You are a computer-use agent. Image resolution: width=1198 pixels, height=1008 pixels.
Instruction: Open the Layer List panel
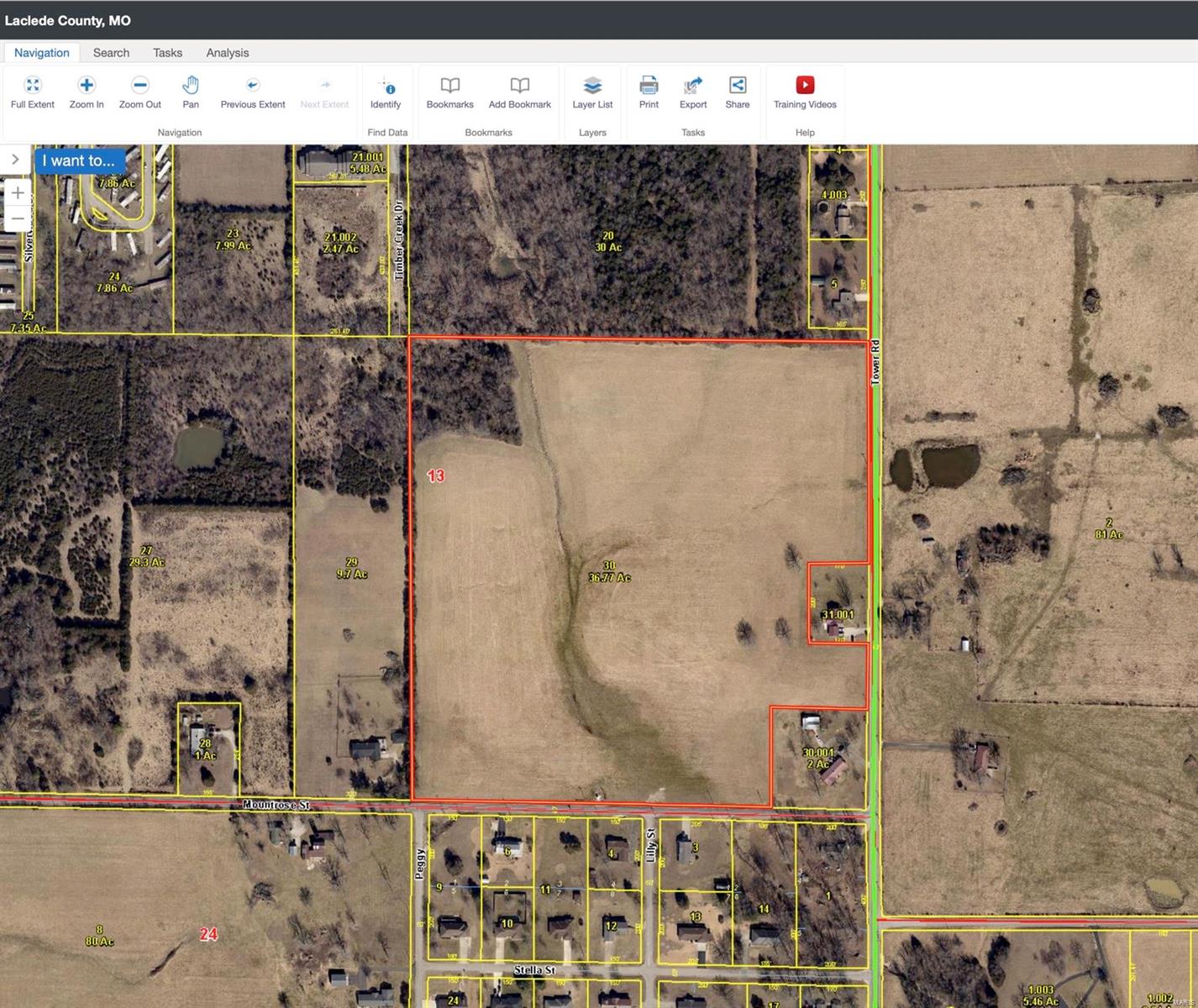click(592, 86)
